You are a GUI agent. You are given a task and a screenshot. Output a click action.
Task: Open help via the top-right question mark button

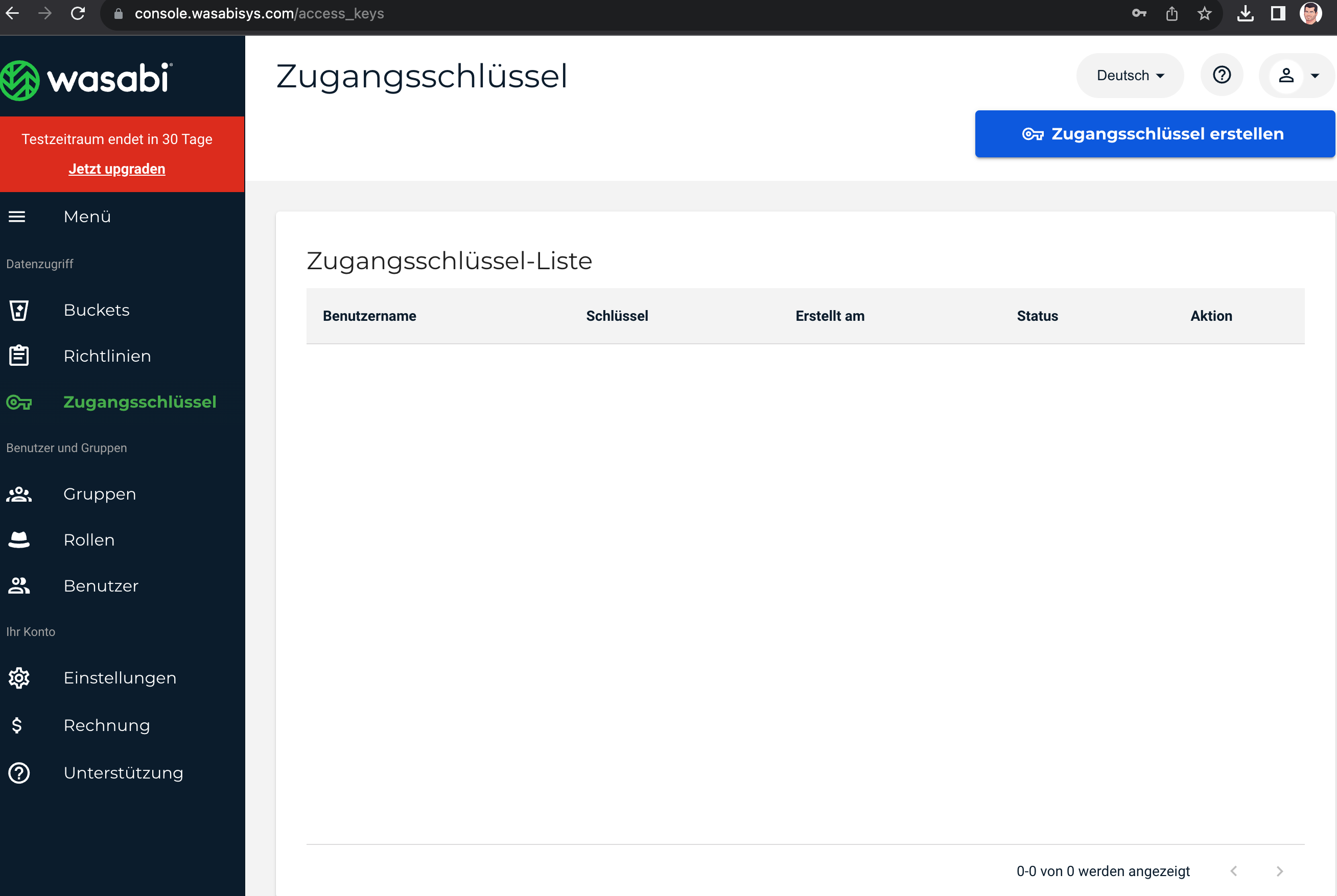tap(1222, 75)
